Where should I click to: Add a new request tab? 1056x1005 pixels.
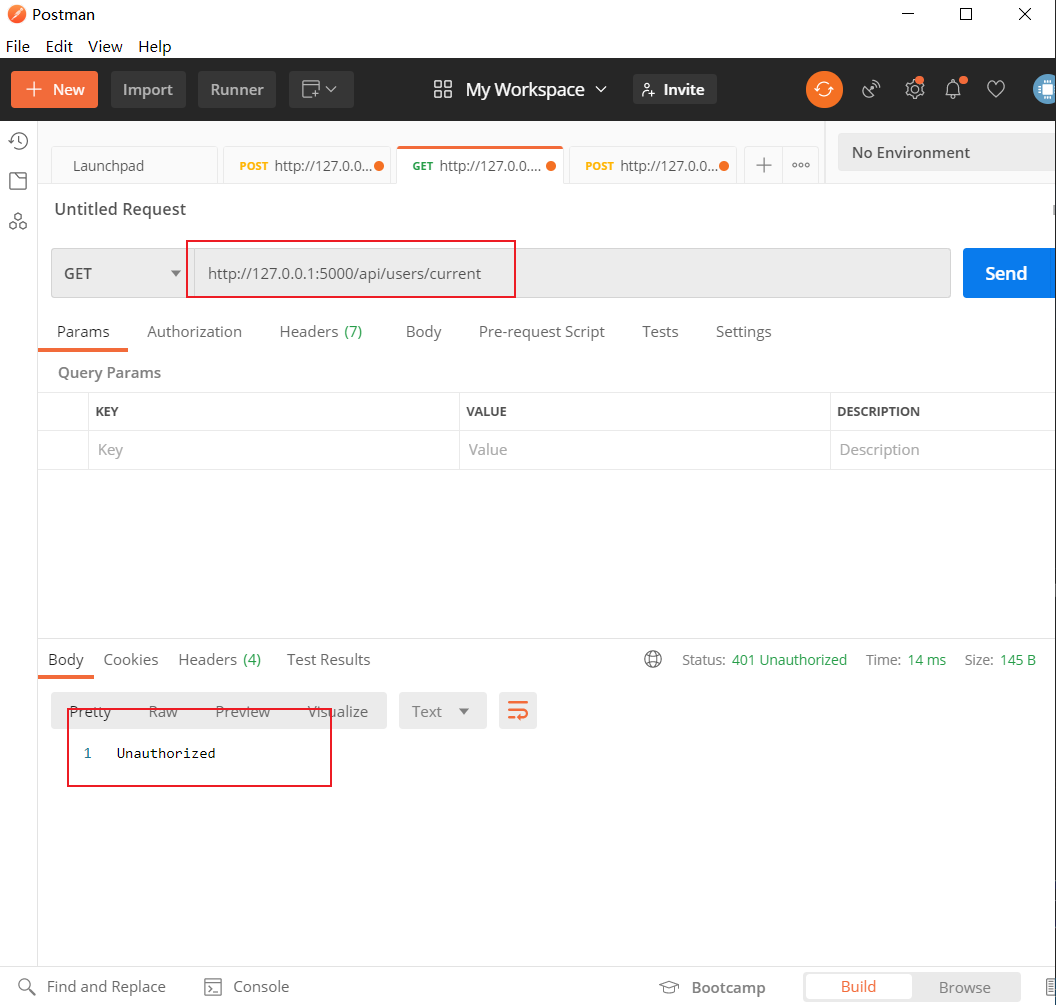pos(763,166)
